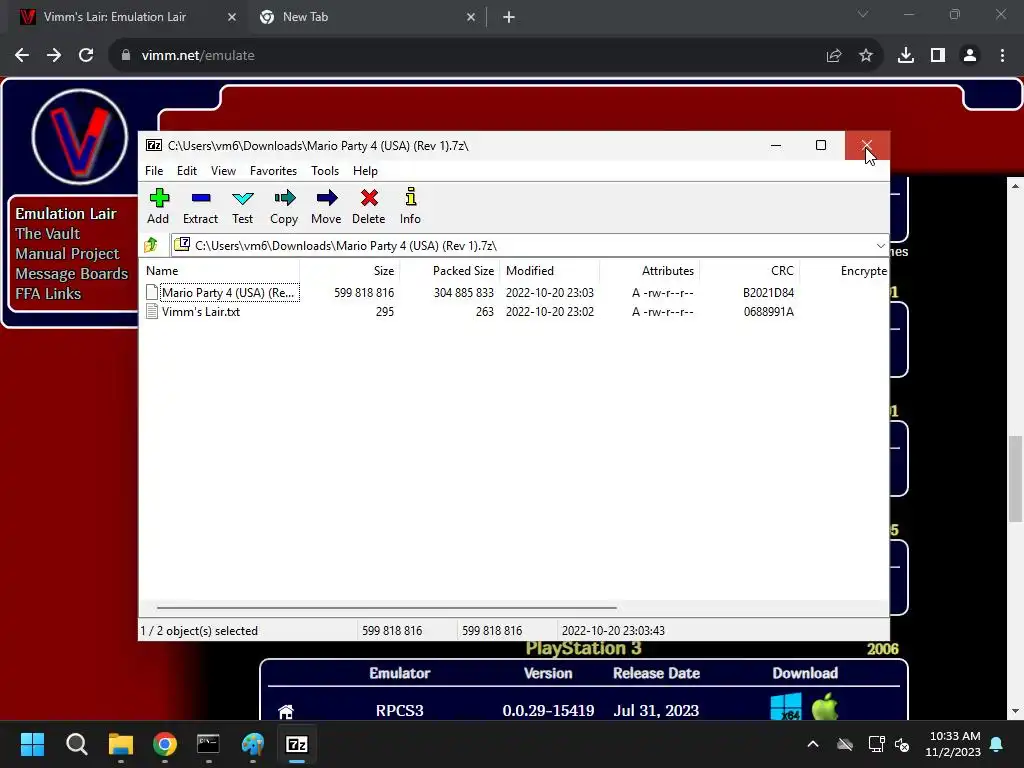Screen dimensions: 1024x768
Task: Select the Copy toolbar button
Action: 284,206
